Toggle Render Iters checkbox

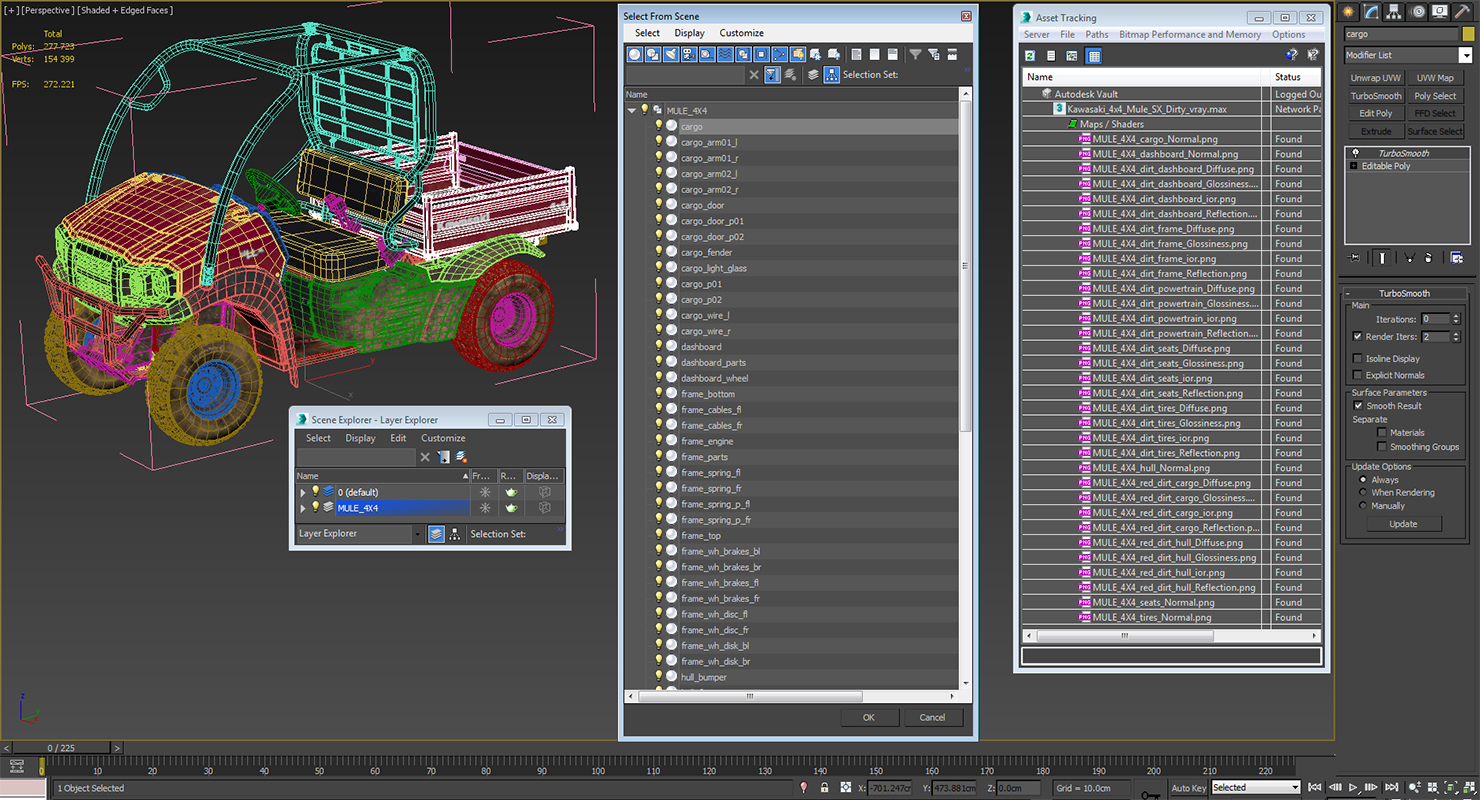click(x=1357, y=337)
